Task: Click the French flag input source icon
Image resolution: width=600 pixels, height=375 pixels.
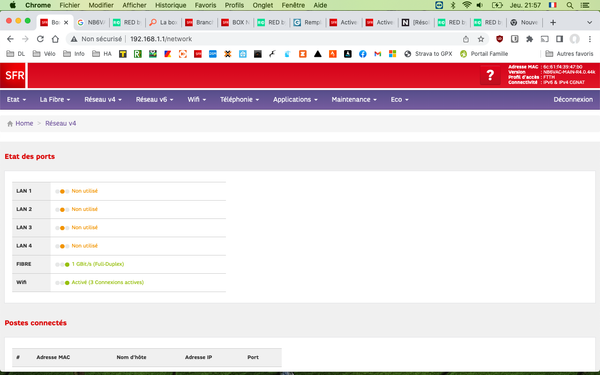Action: (x=553, y=5)
